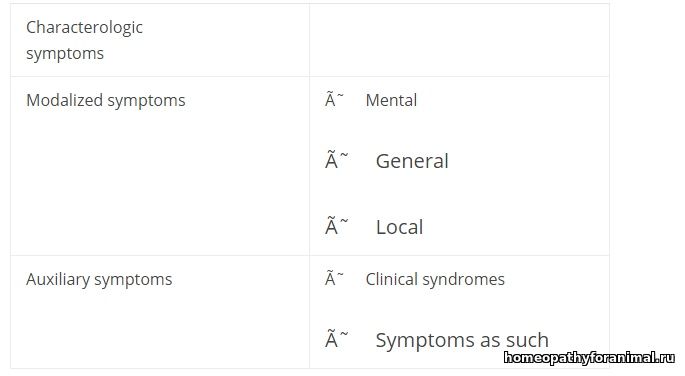Click bullet glyph beside 'Mental'
685x376 pixels.
[334, 100]
